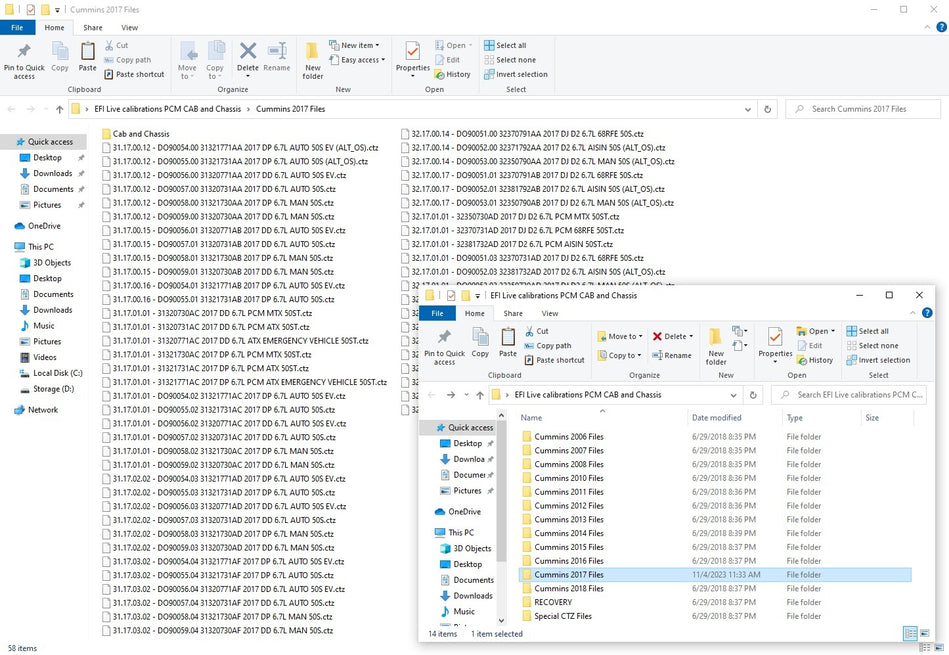The width and height of the screenshot is (949, 655).
Task: Click the Delete icon in the Cummins 2017 window ribbon
Action: (248, 58)
